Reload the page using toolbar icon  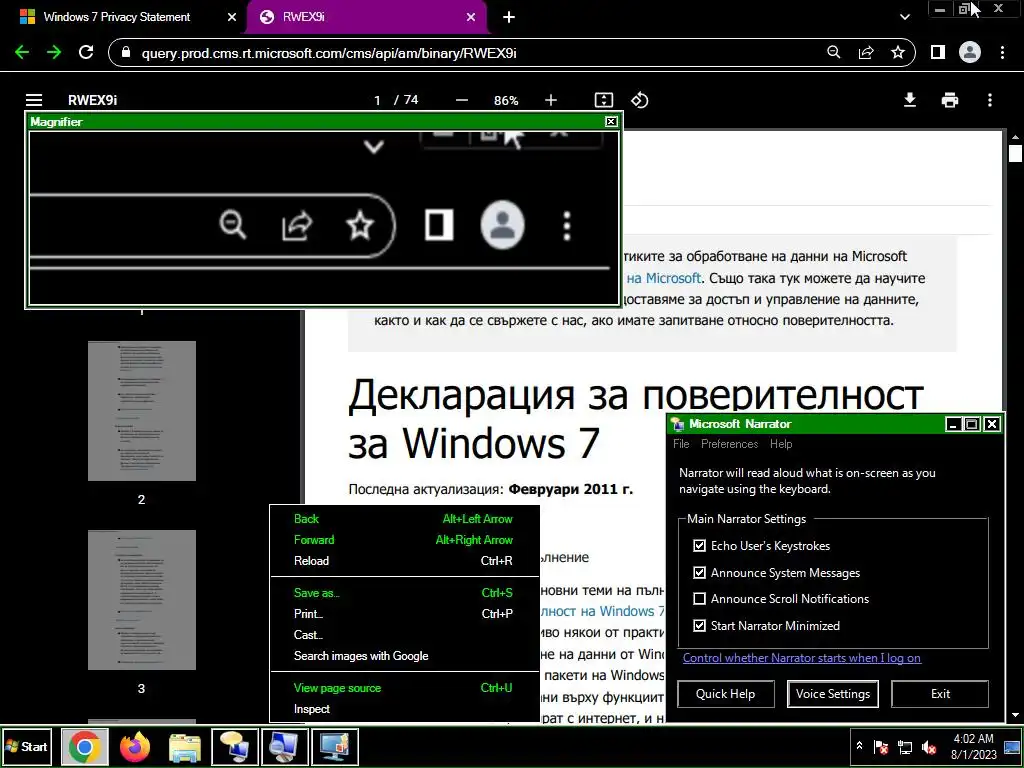coord(86,52)
